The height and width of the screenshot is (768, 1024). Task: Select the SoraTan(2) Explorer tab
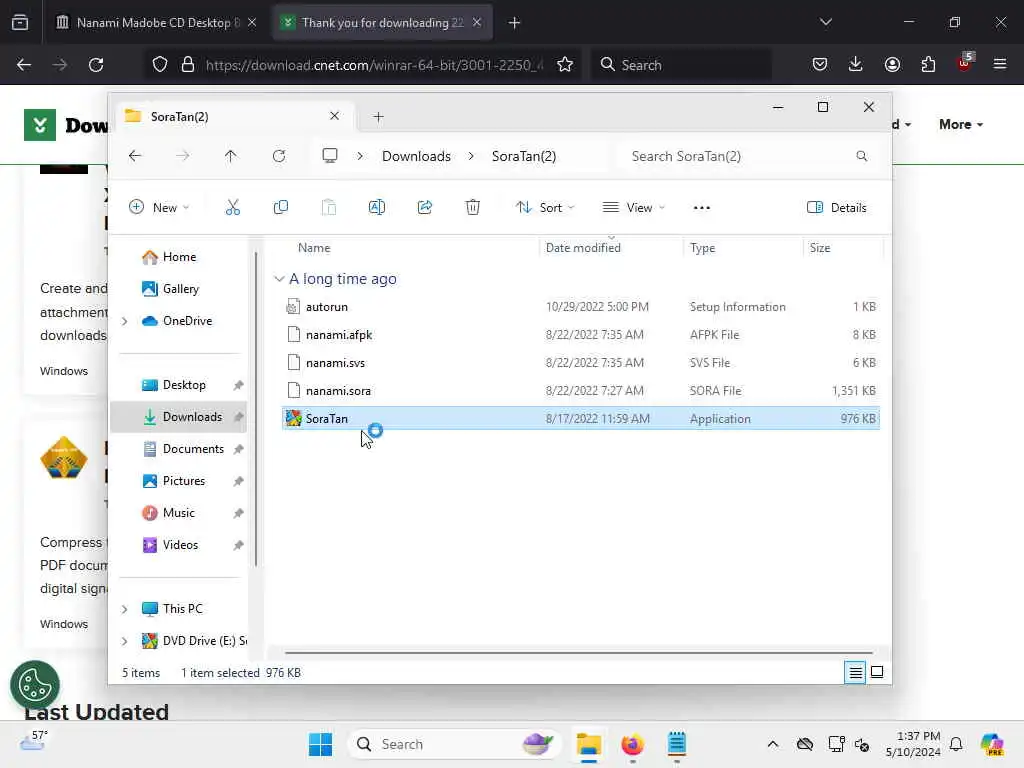click(233, 117)
